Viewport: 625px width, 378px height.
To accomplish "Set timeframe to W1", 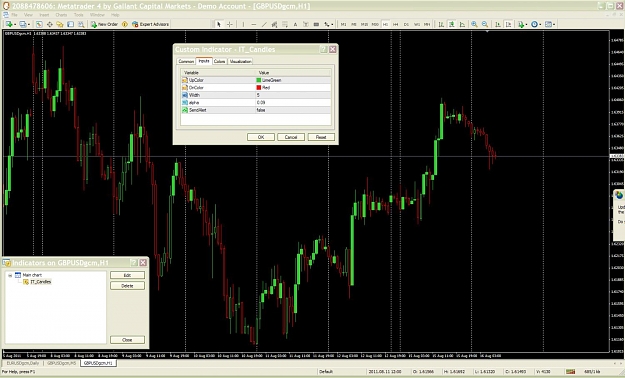I will [417, 24].
